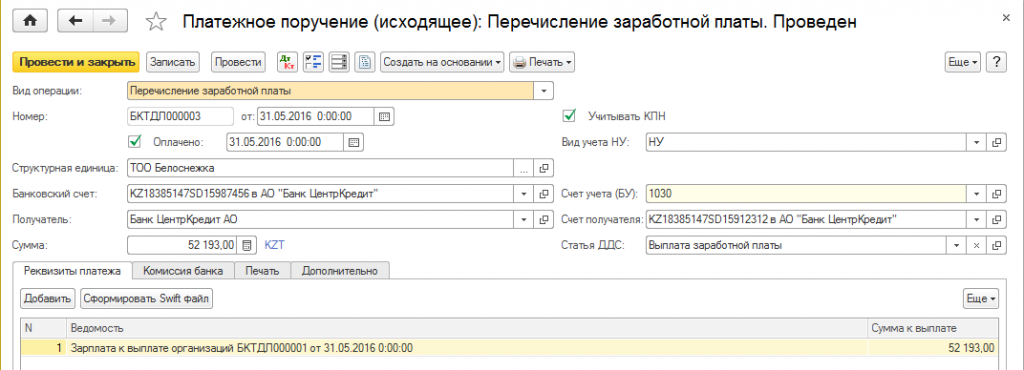
Task: Add document to favorites star
Action: coord(155,22)
